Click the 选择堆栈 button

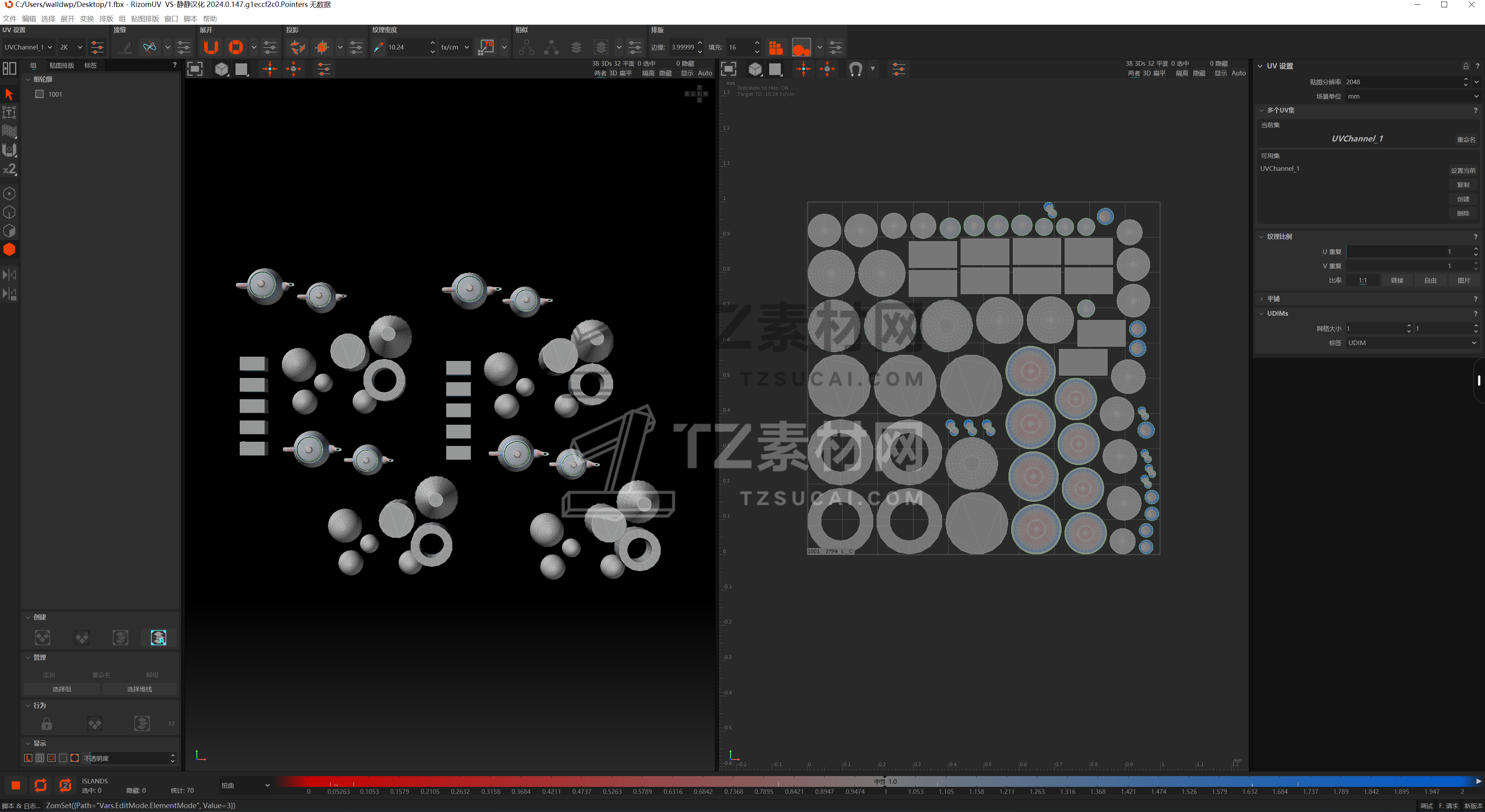[x=140, y=689]
